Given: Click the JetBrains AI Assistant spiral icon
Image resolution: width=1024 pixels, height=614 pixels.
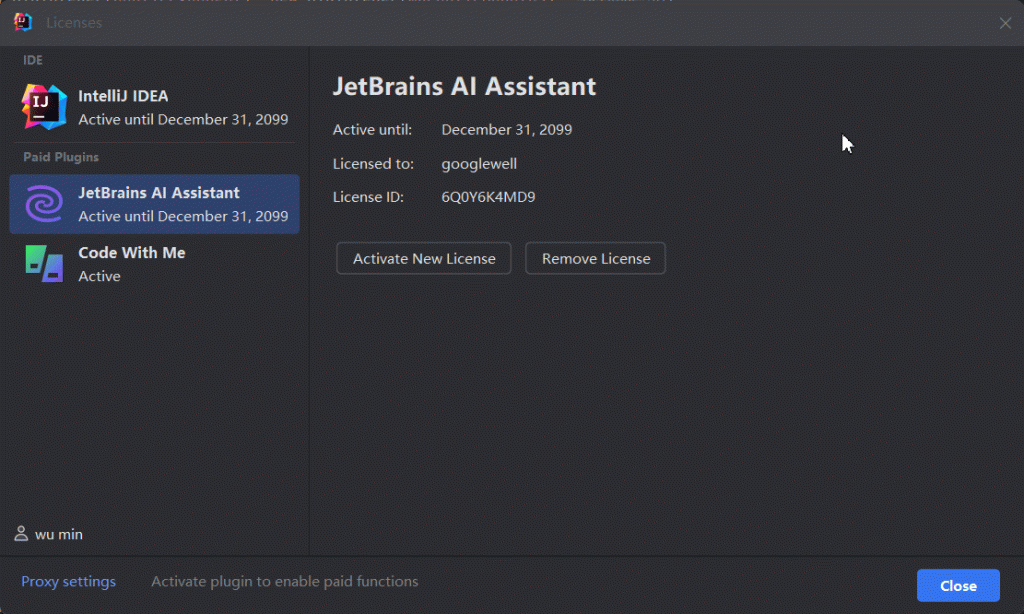Looking at the screenshot, I should coord(44,204).
